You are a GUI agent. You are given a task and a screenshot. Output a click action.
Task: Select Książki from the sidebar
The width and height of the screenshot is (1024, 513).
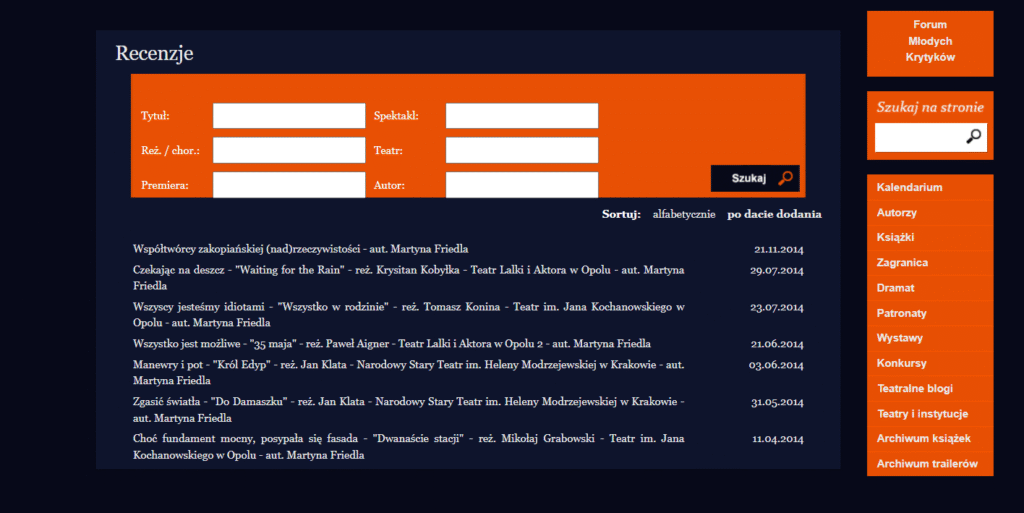[895, 238]
